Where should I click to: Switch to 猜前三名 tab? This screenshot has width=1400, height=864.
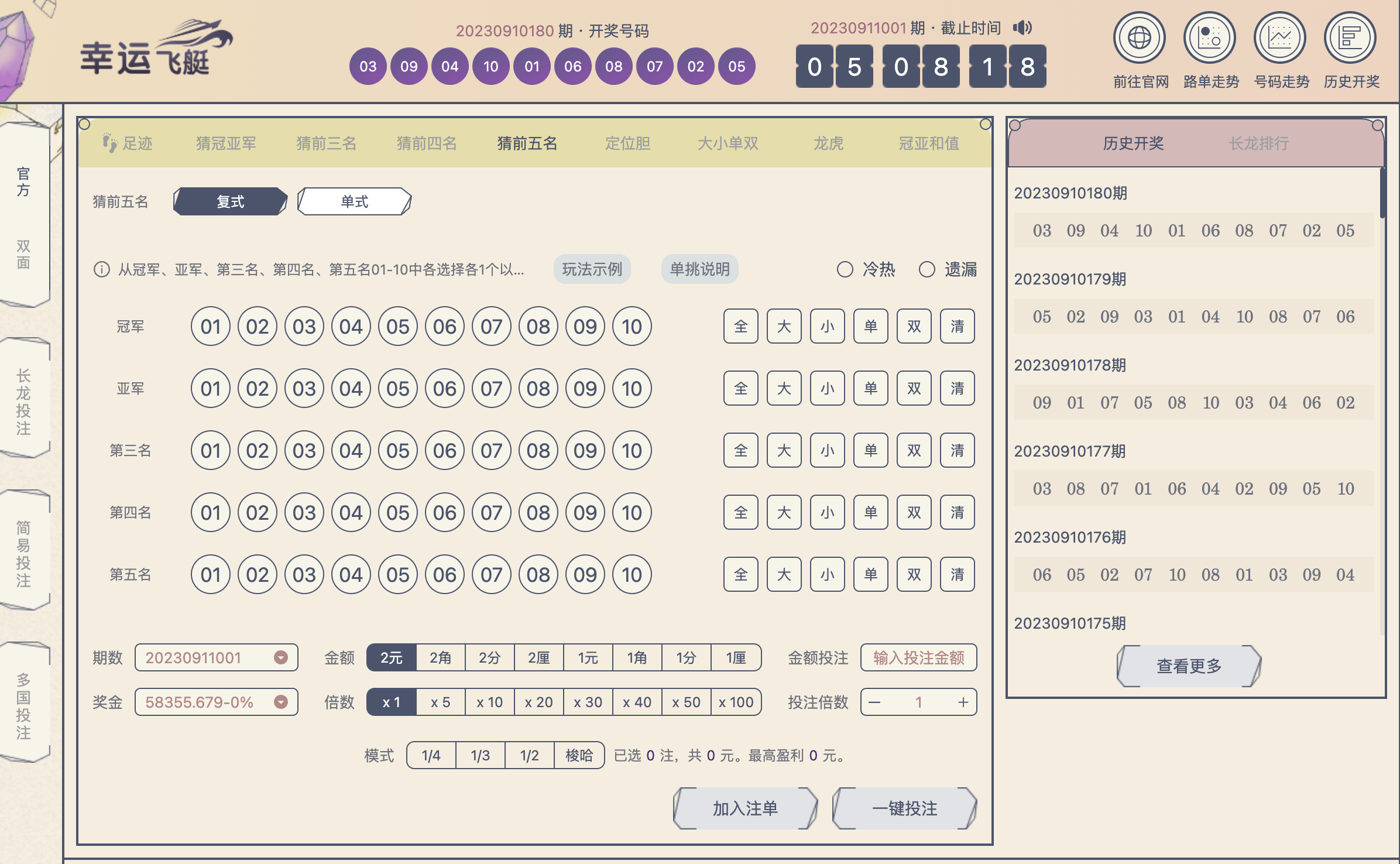point(327,143)
